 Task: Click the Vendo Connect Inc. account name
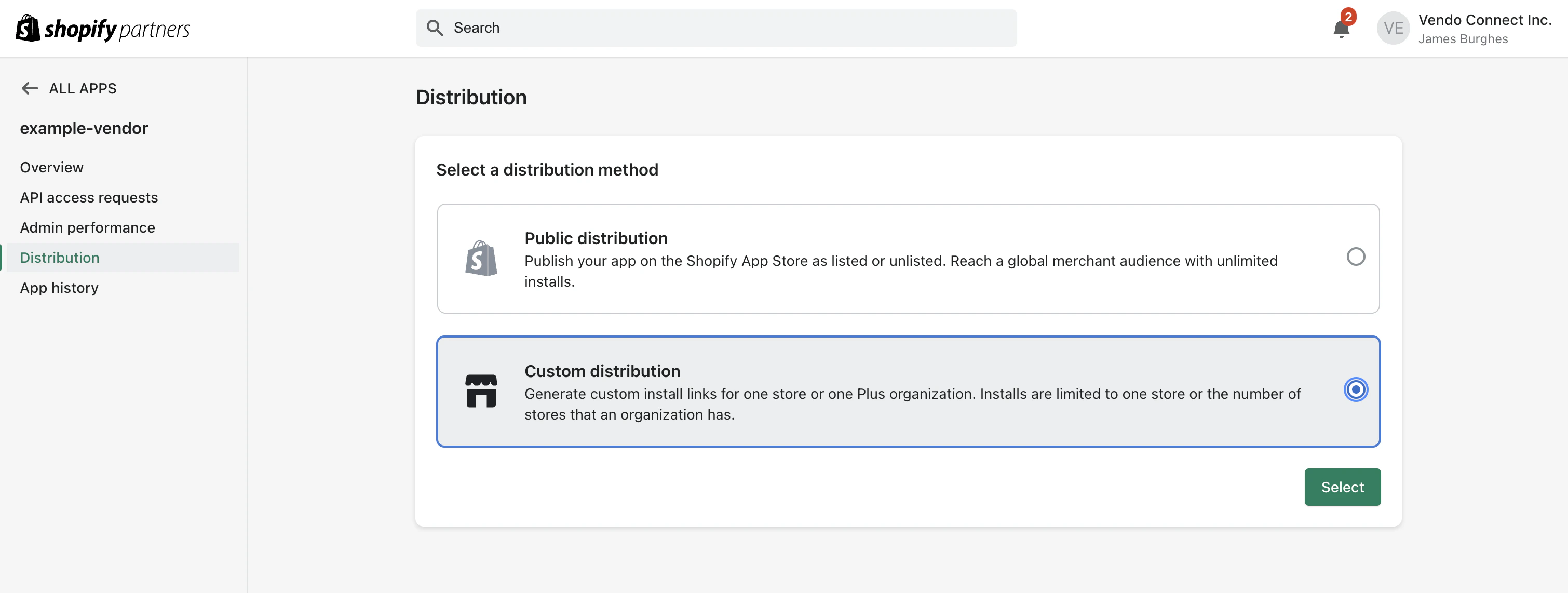1484,20
